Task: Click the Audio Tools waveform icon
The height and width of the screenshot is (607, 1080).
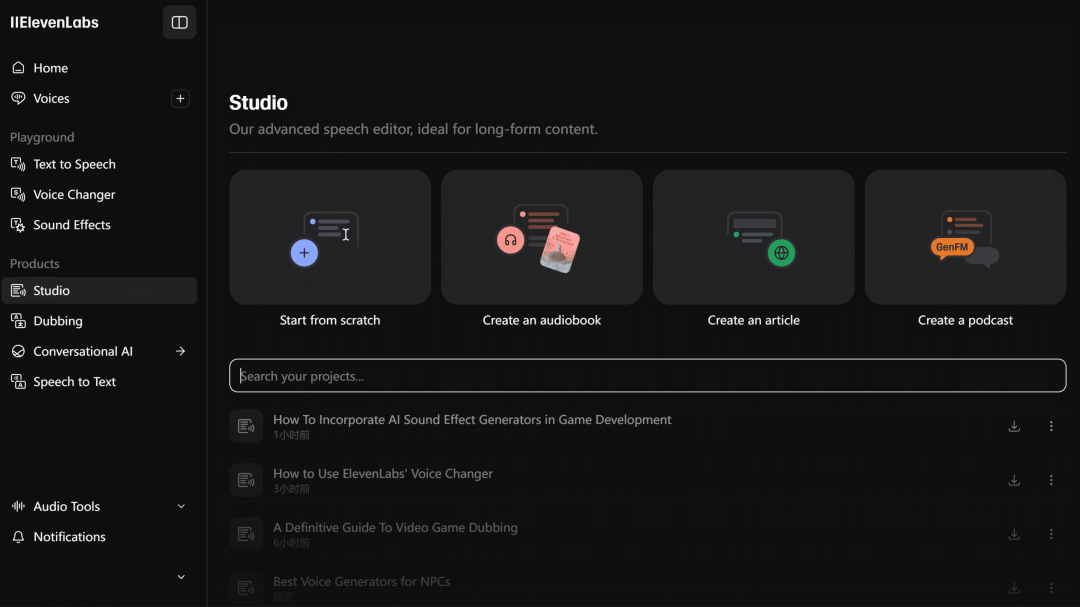Action: click(x=18, y=506)
